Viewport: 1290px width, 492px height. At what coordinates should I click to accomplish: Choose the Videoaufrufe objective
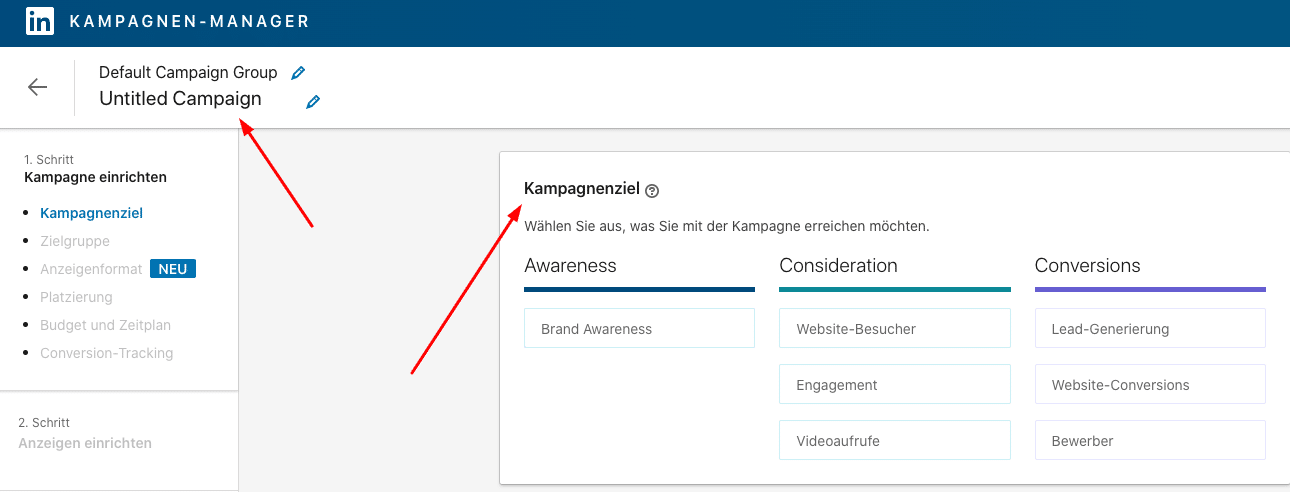tap(895, 440)
